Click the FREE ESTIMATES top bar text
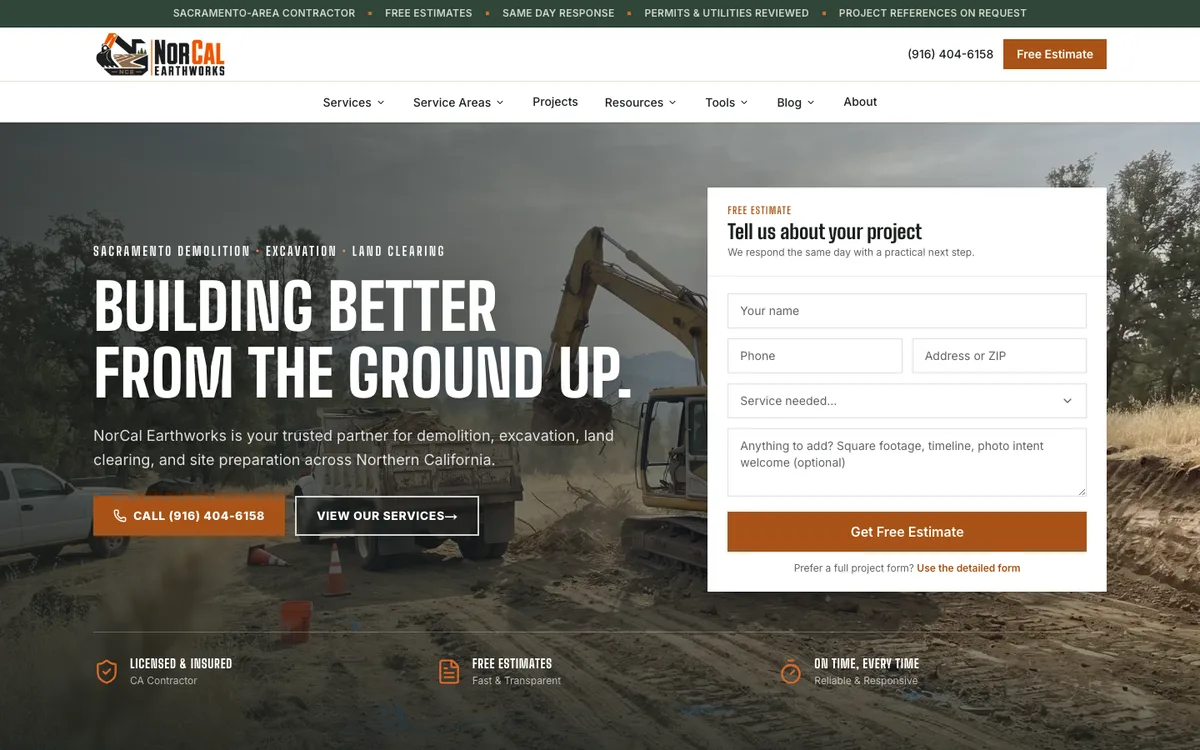 [x=428, y=13]
